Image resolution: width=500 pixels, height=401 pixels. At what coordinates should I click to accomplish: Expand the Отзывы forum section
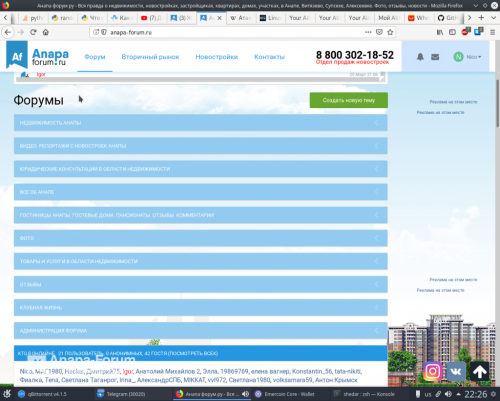point(201,284)
